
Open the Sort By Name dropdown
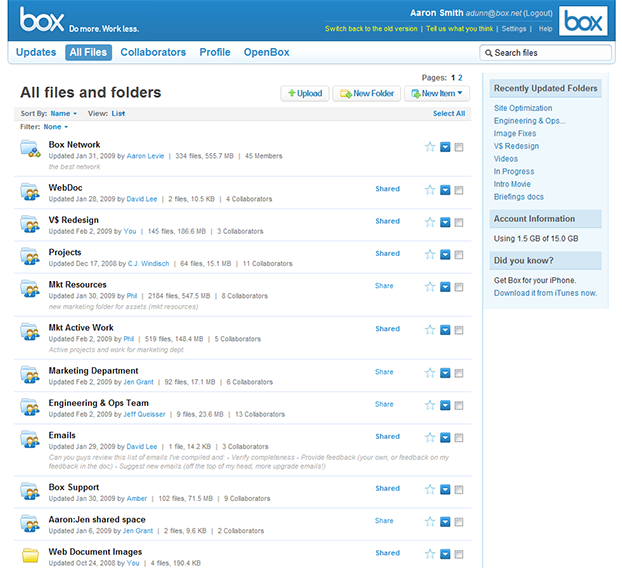[x=63, y=113]
